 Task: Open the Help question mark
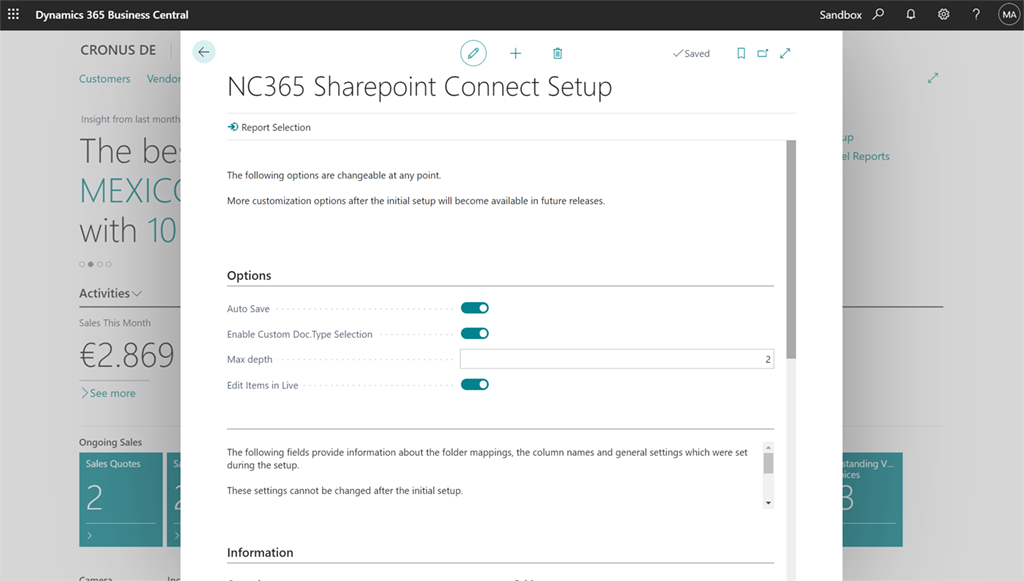click(x=976, y=14)
